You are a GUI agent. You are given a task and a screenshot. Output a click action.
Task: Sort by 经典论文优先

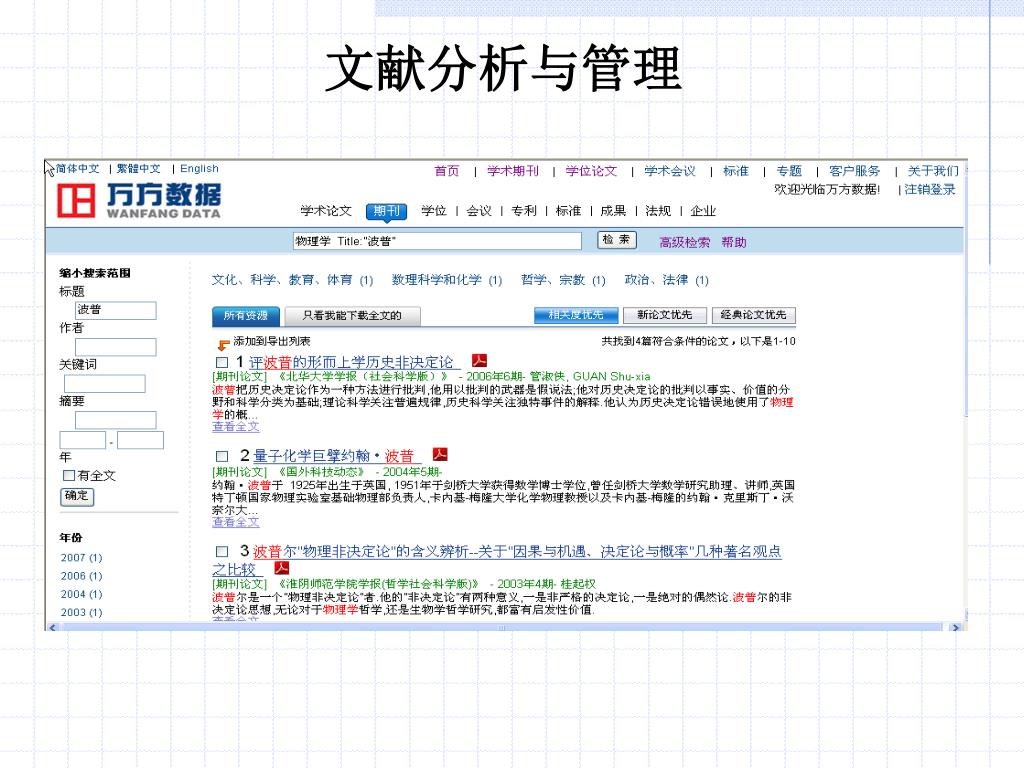tap(754, 315)
